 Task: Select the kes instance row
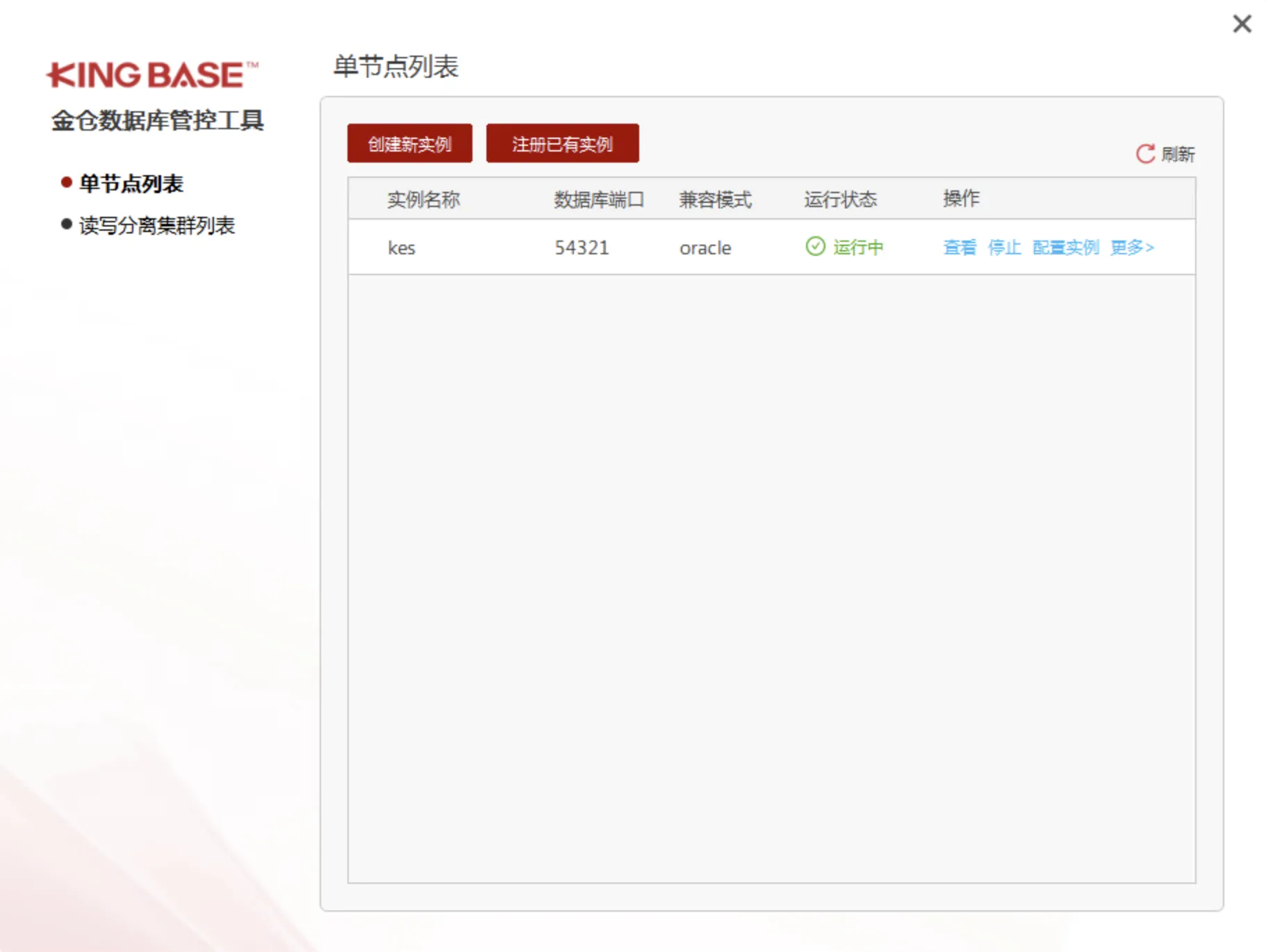[x=402, y=247]
